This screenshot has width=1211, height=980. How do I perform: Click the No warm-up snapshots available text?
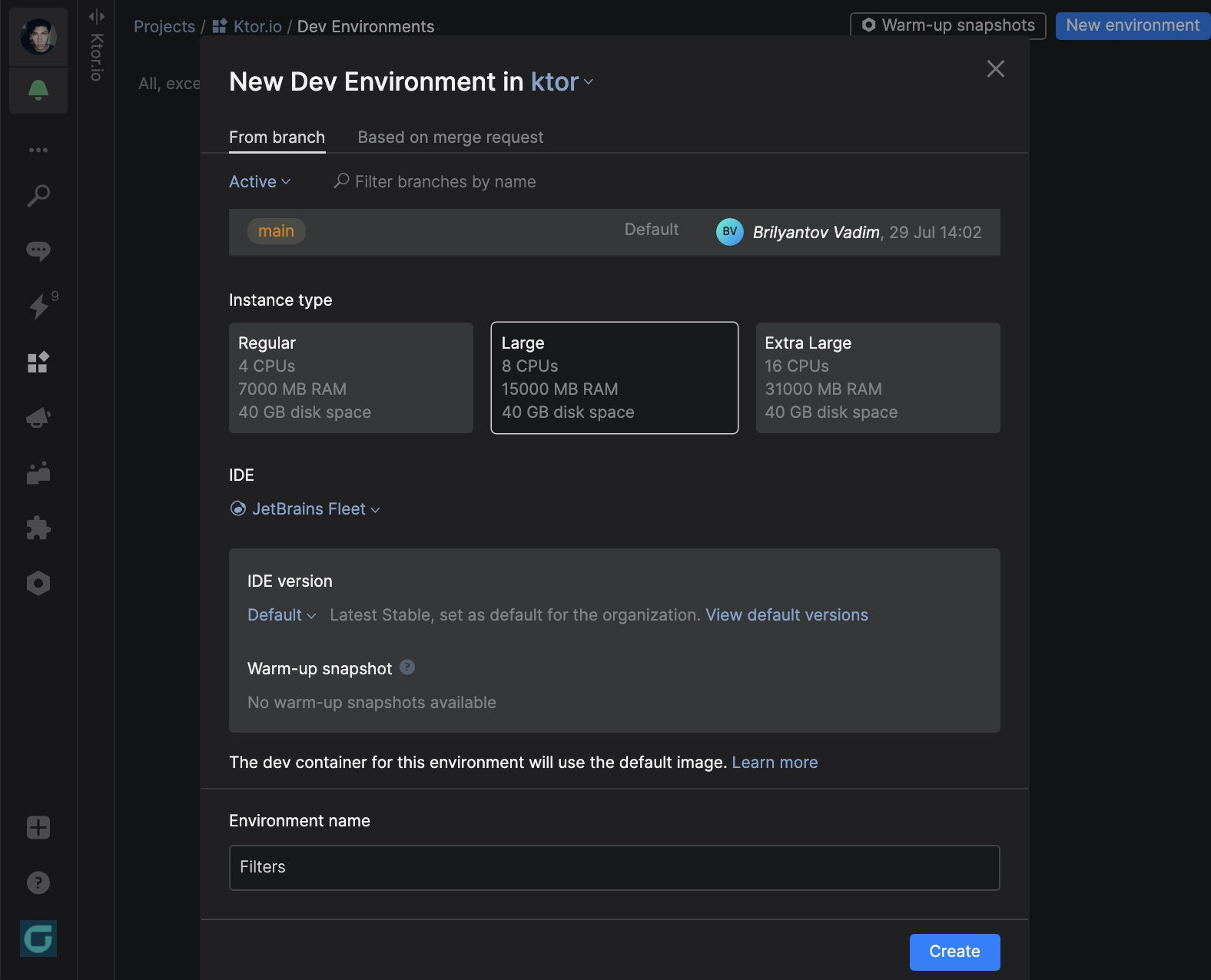pos(372,703)
